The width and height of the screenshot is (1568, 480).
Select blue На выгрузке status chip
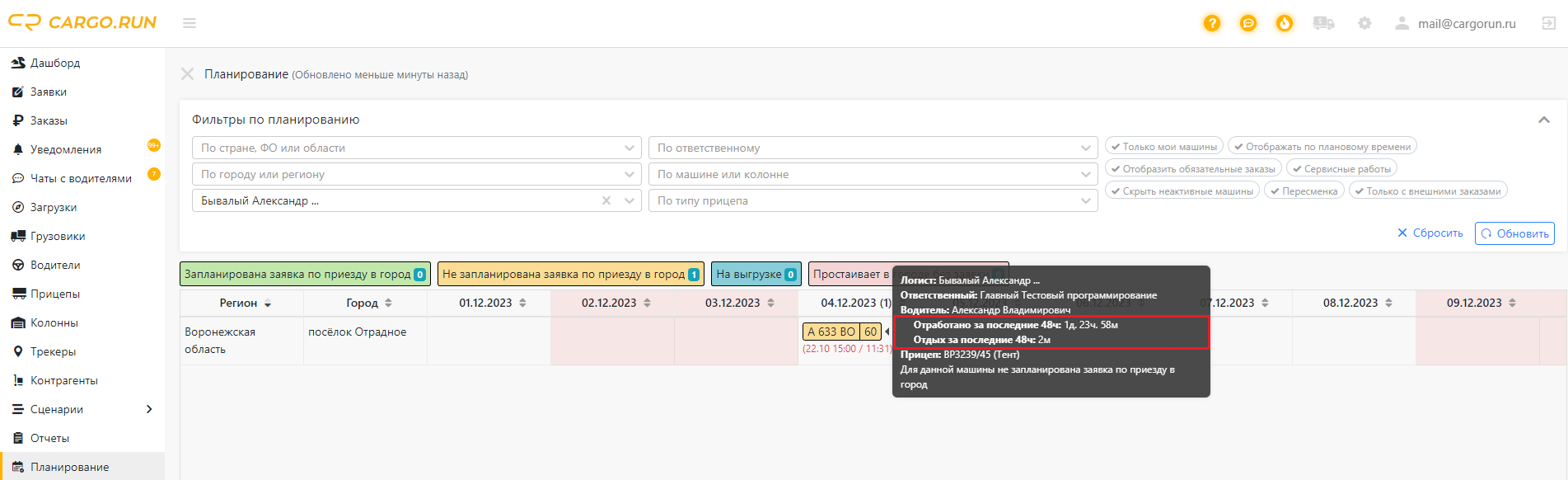756,274
